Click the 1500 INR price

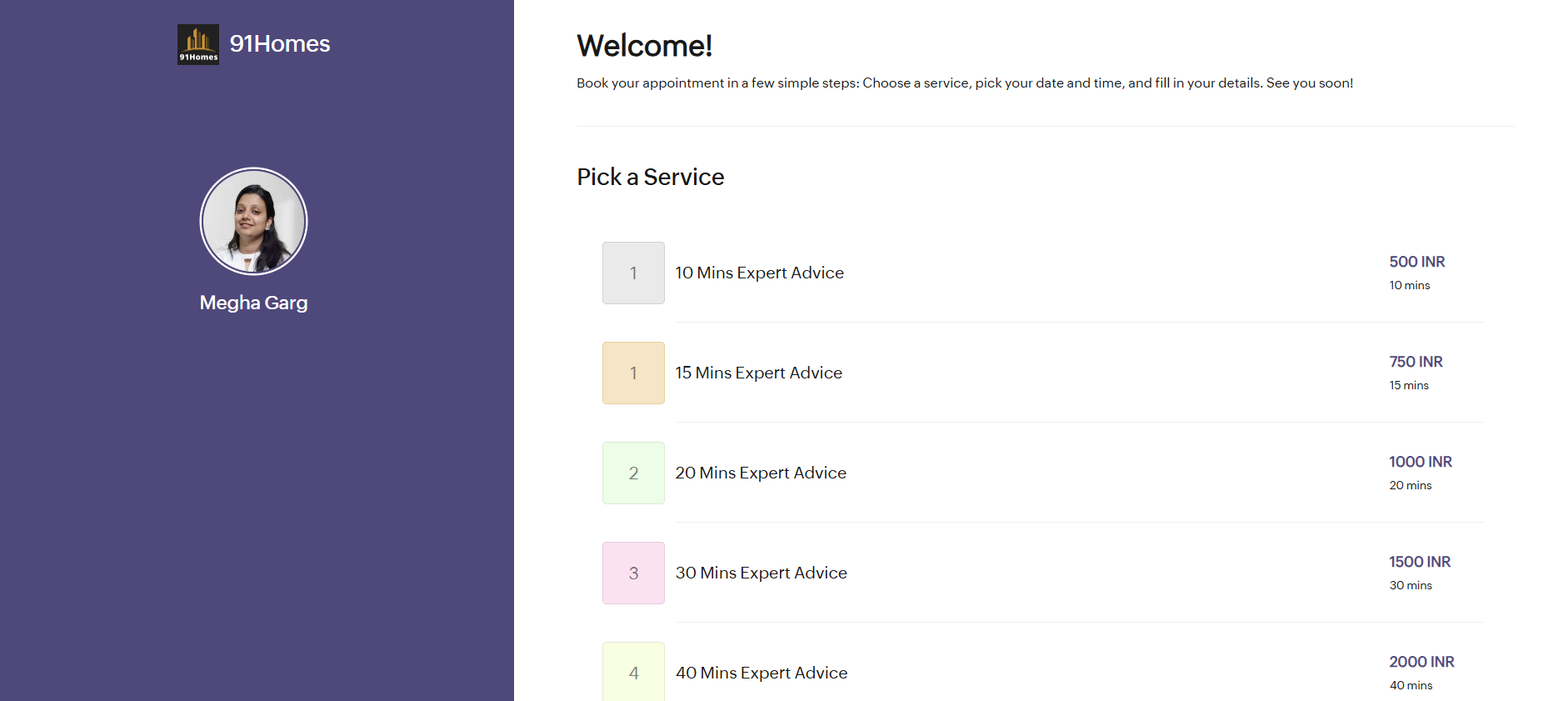pyautogui.click(x=1420, y=562)
